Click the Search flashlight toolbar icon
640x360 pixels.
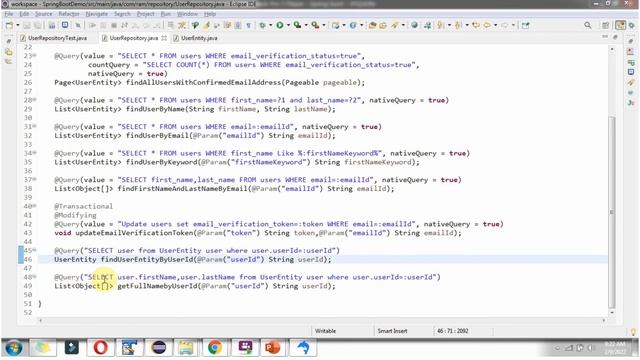[394, 25]
